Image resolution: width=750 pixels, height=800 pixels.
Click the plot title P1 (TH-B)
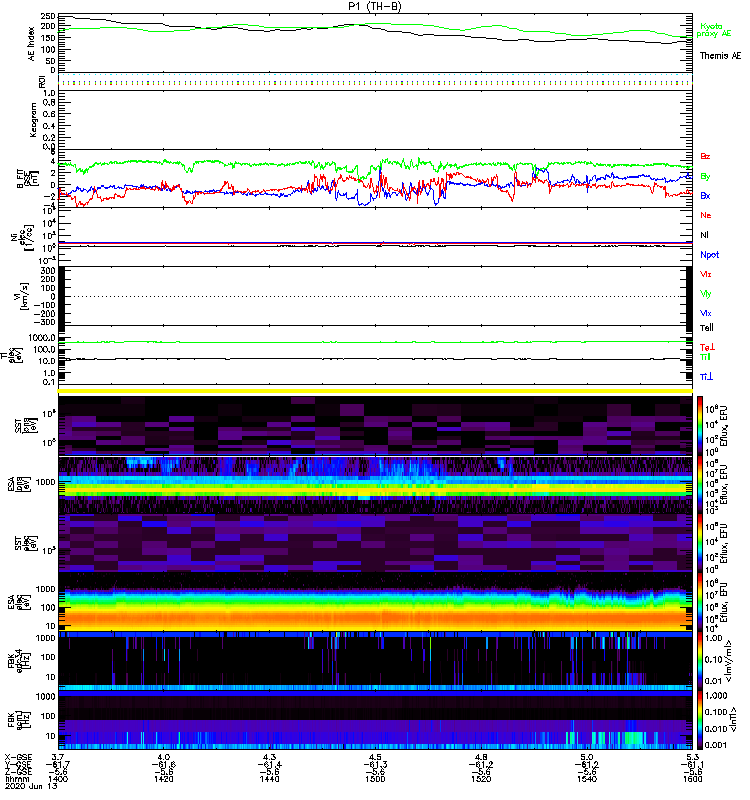374,6
